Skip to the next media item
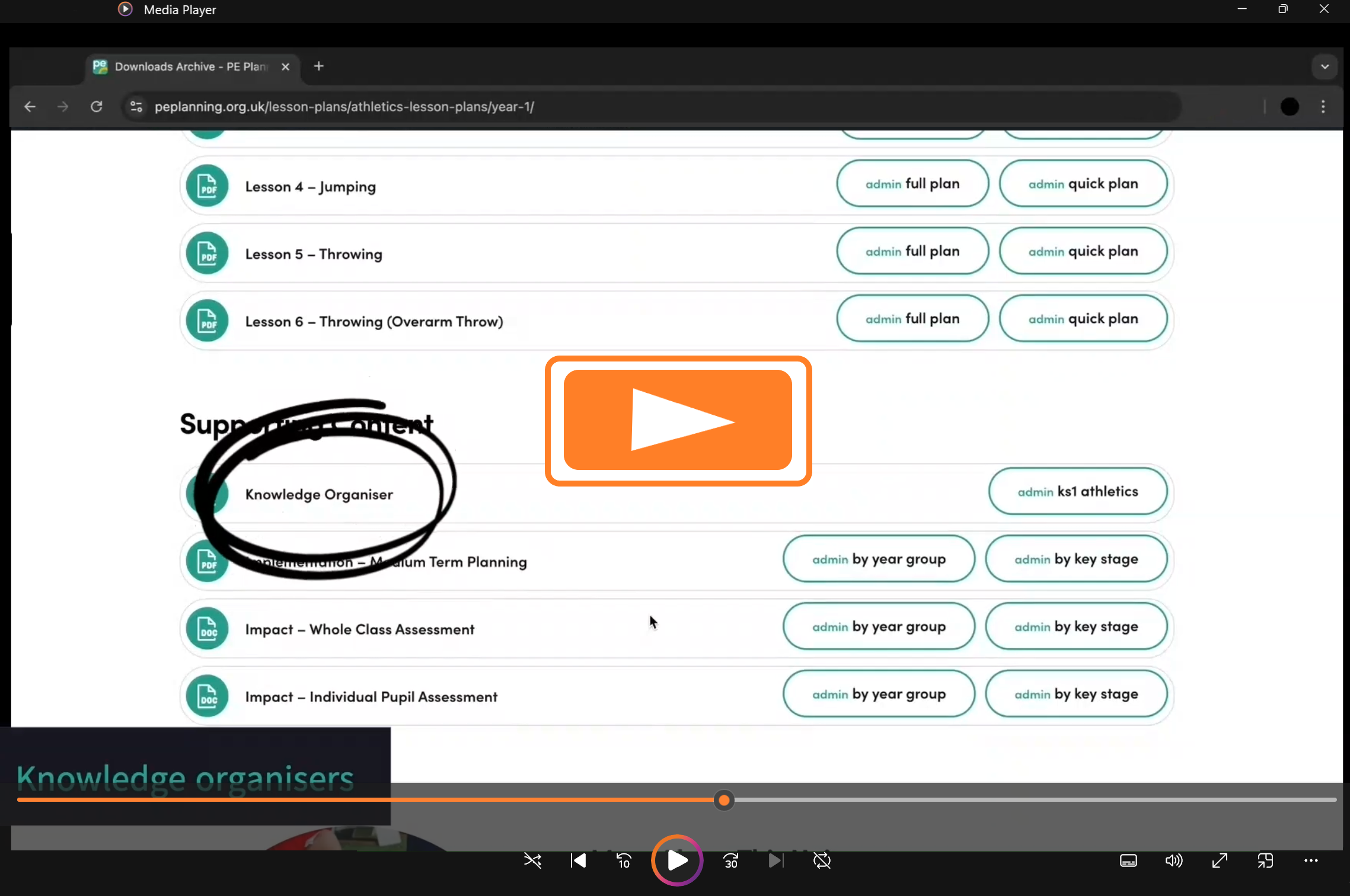This screenshot has width=1350, height=896. click(775, 860)
